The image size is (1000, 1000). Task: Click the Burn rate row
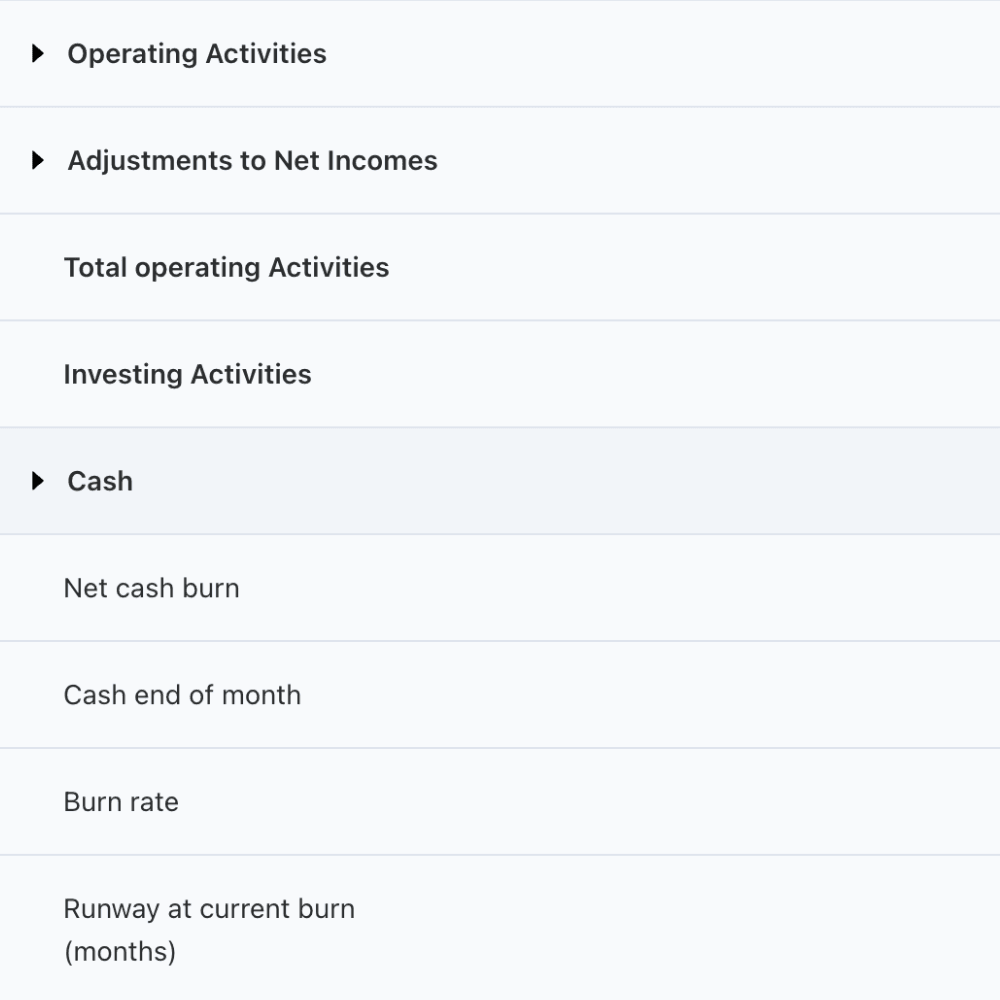coord(121,801)
